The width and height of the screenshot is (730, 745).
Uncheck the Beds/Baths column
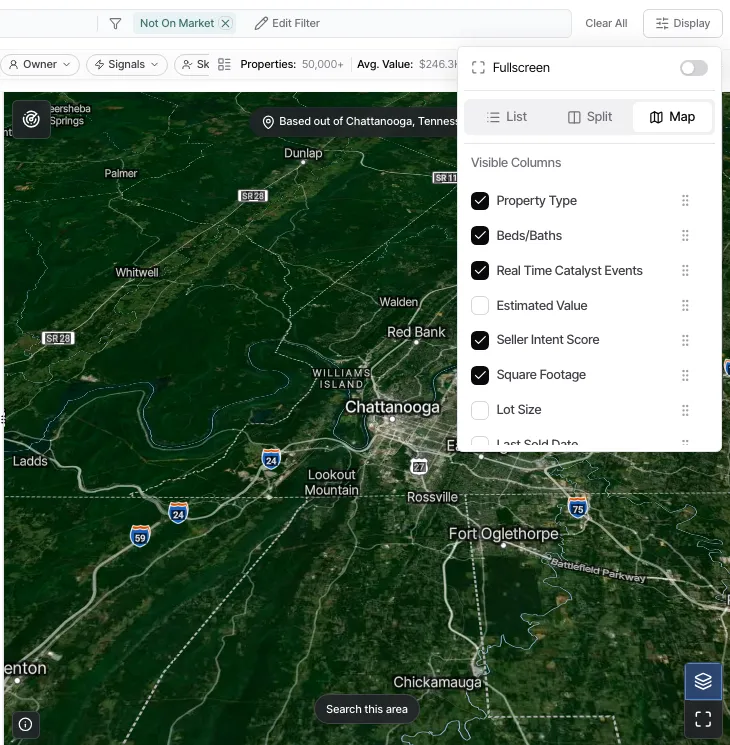[480, 236]
